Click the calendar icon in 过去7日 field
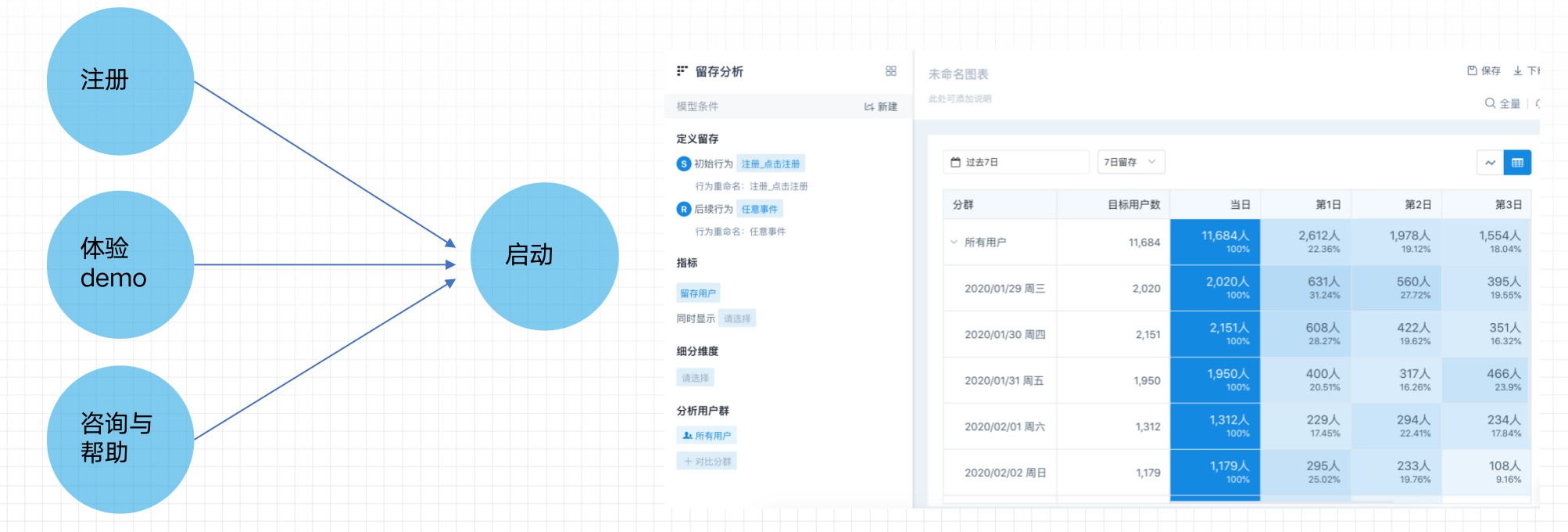Screen dimensions: 1568x532 [955, 162]
